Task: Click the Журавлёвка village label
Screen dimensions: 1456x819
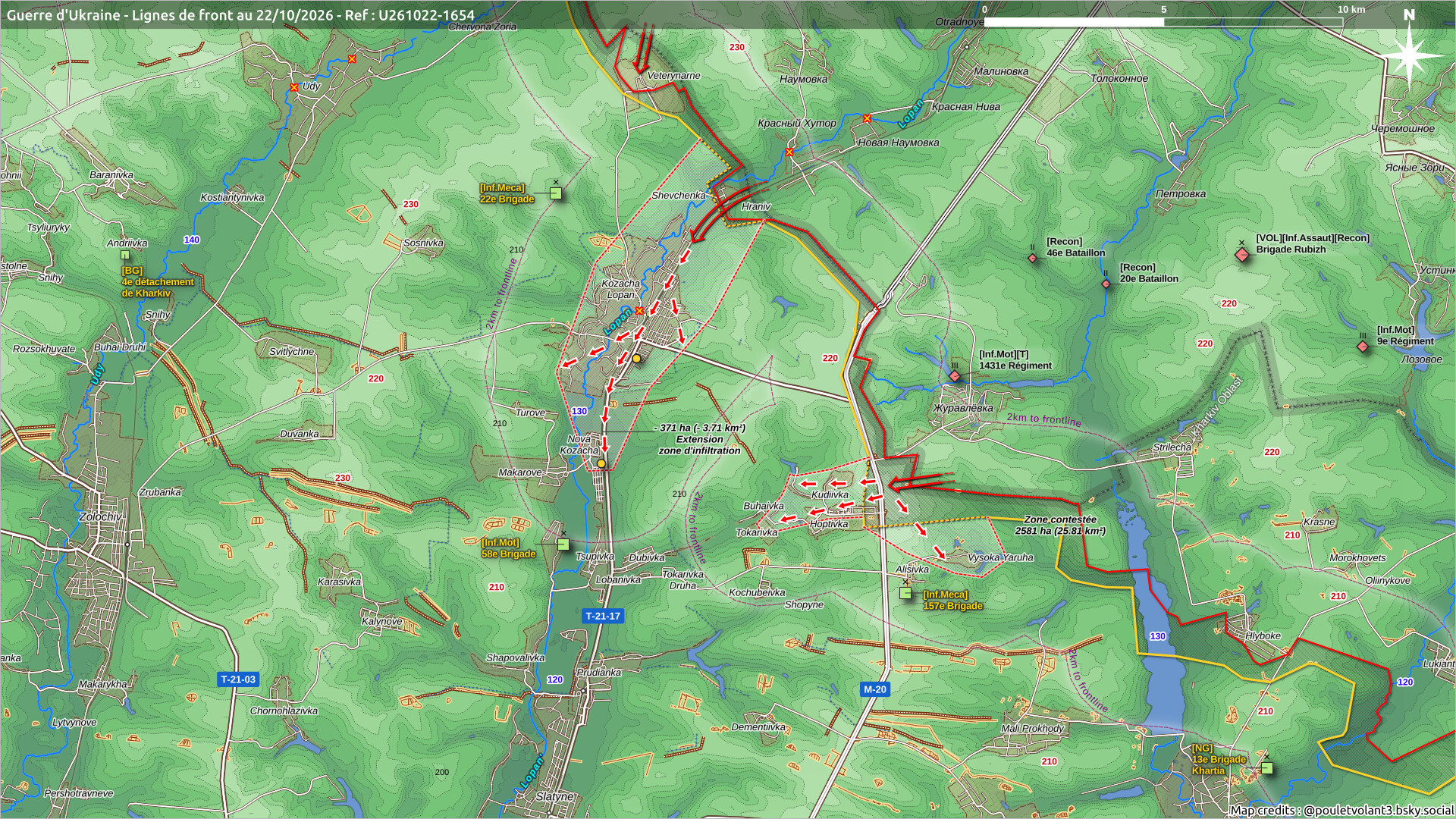Action: point(963,408)
